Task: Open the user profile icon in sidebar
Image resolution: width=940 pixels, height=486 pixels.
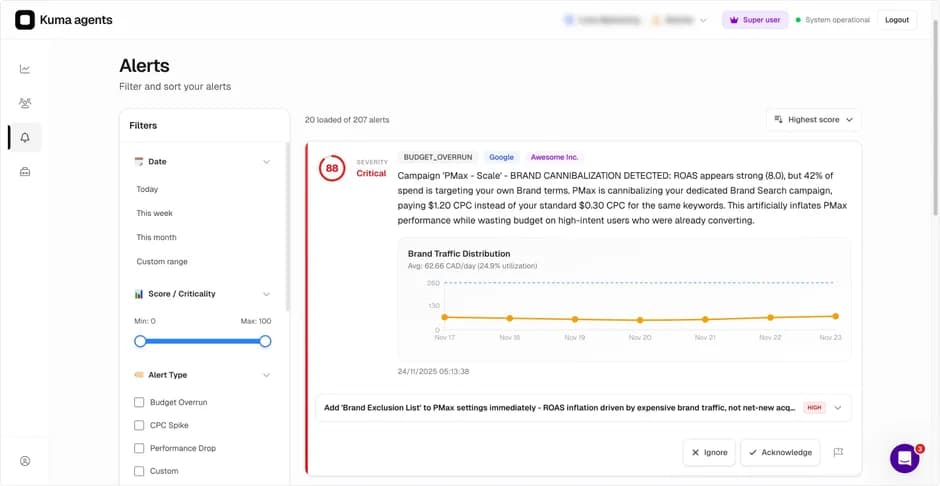Action: coord(25,461)
